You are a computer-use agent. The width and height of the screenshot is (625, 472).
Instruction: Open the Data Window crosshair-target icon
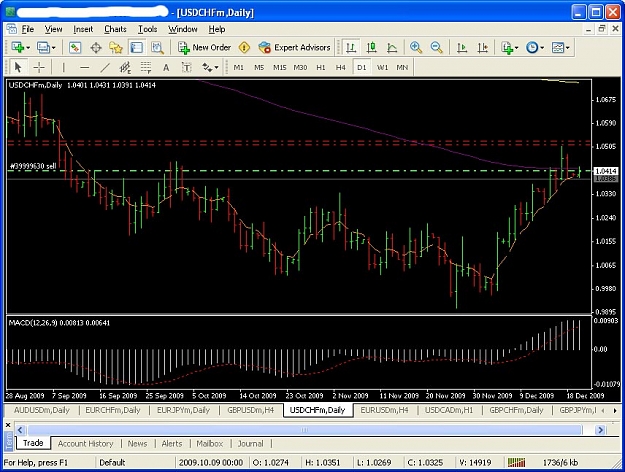click(96, 48)
